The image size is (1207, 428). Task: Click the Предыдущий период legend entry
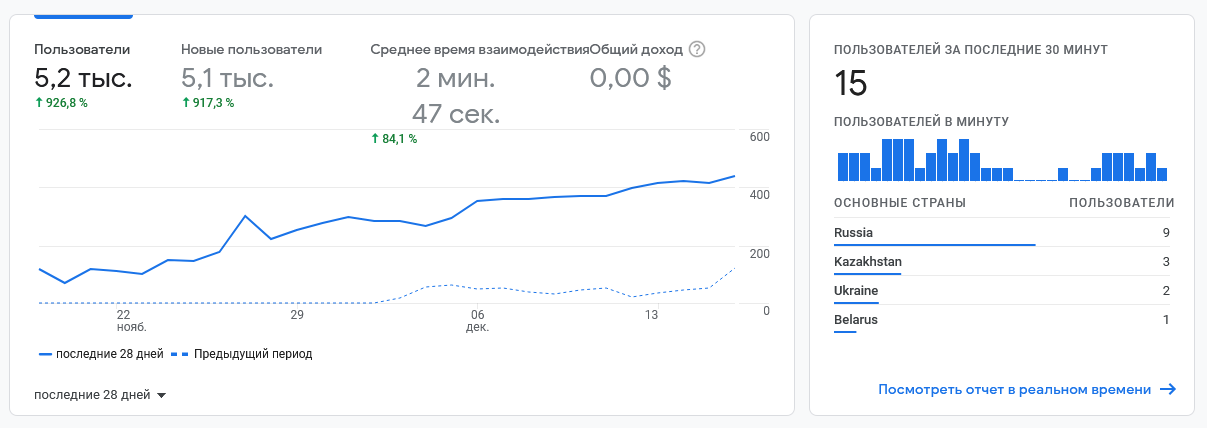[241, 354]
